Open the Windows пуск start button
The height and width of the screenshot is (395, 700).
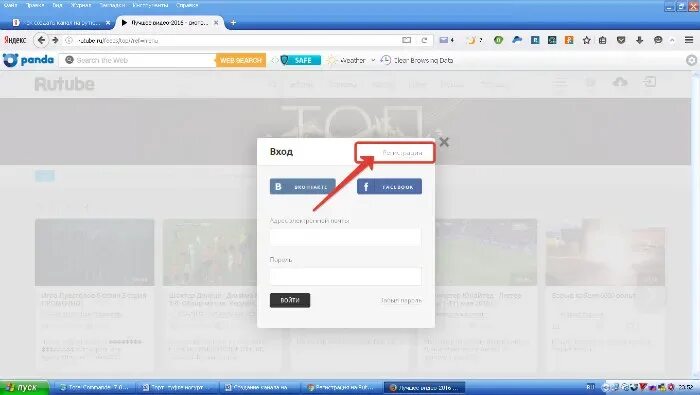pyautogui.click(x=24, y=387)
